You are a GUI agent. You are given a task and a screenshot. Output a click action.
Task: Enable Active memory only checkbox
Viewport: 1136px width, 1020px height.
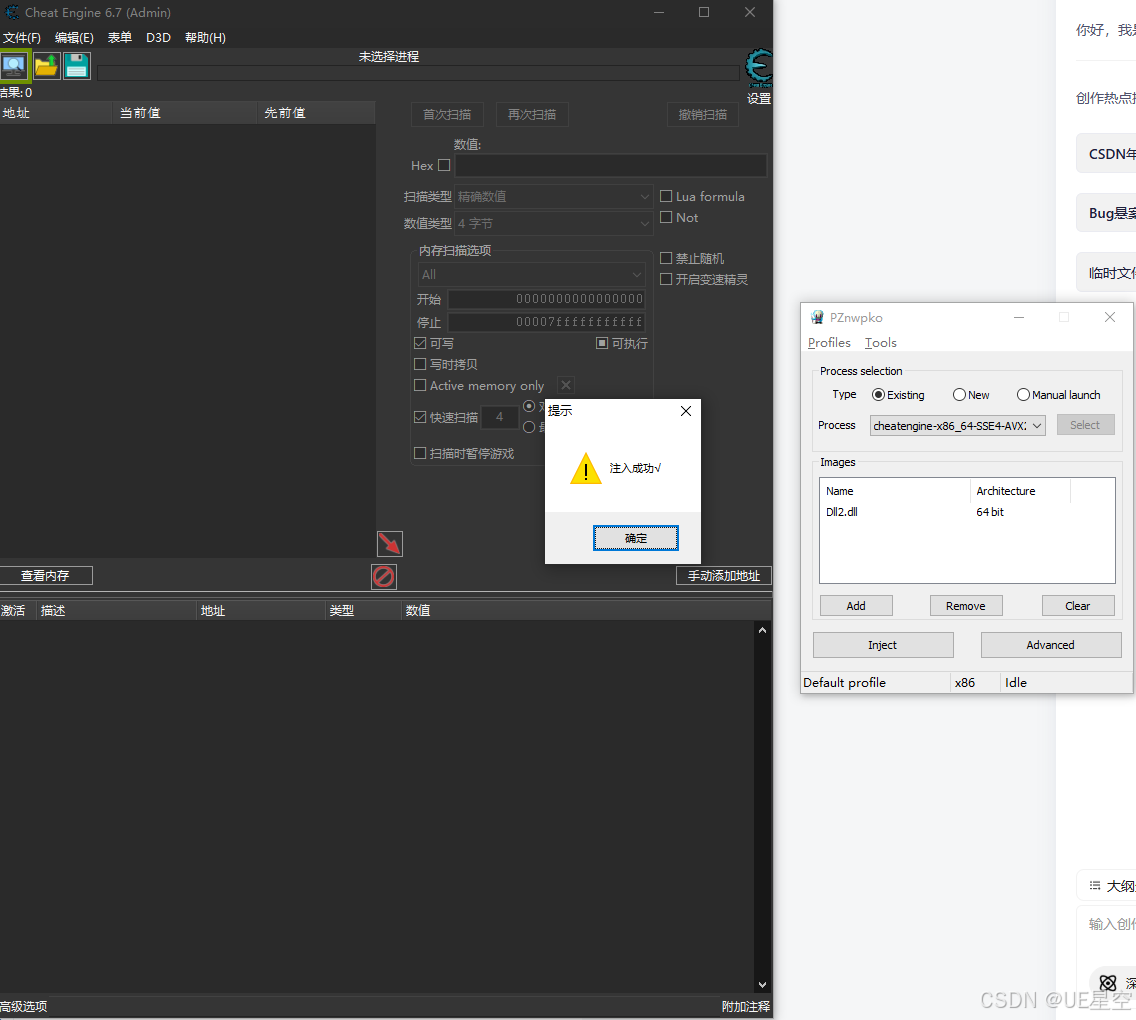point(419,385)
